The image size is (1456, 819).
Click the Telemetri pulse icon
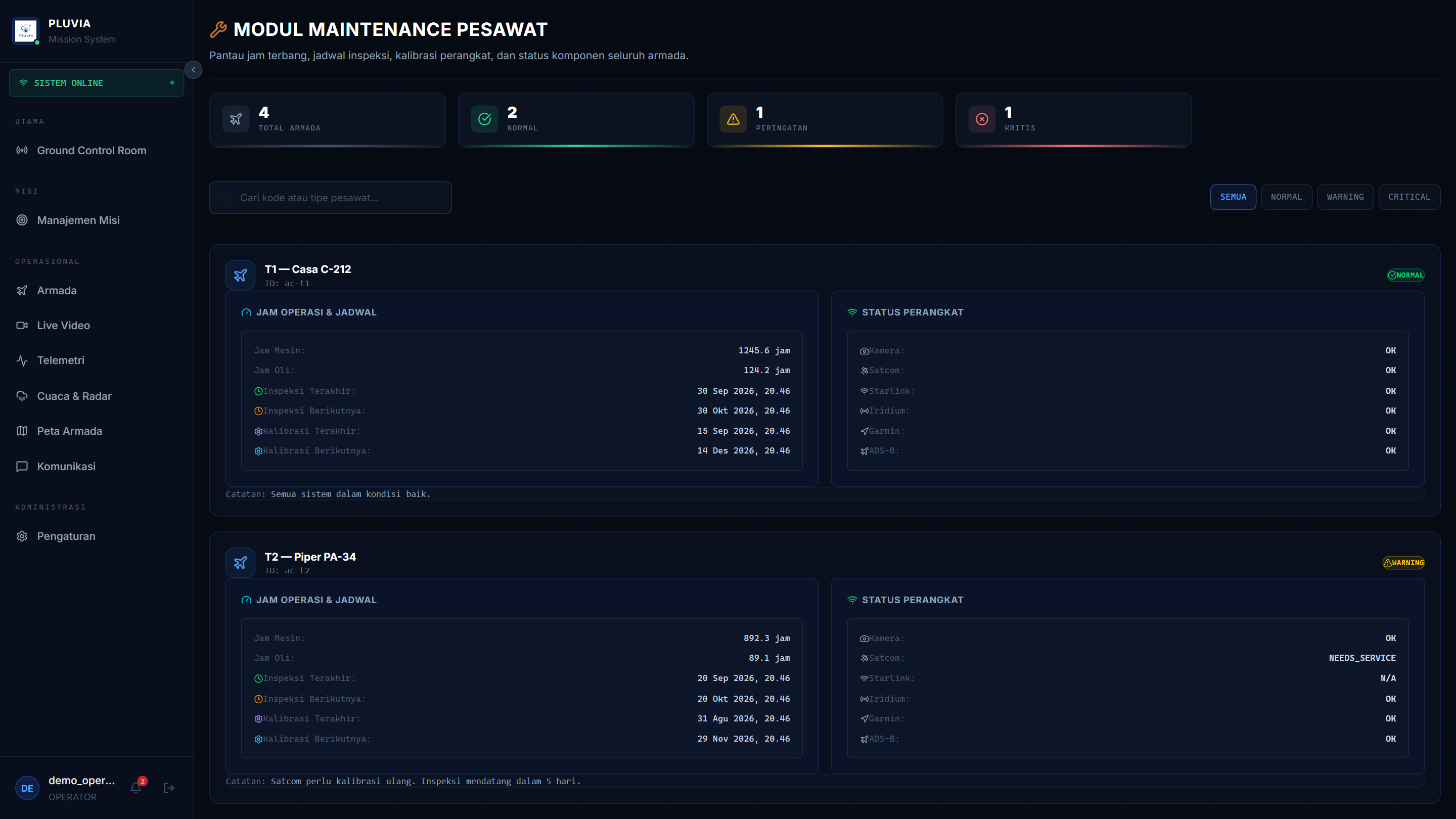coord(22,360)
